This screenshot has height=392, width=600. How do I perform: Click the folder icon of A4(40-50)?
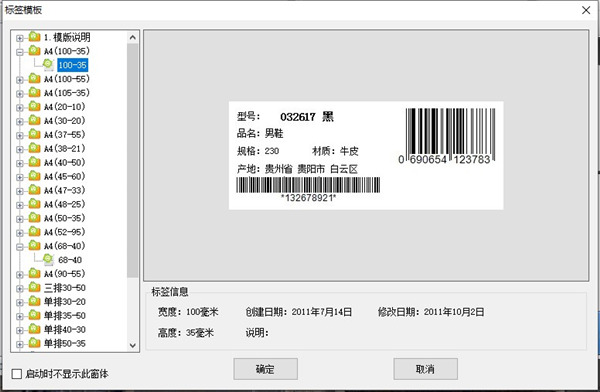coord(34,162)
